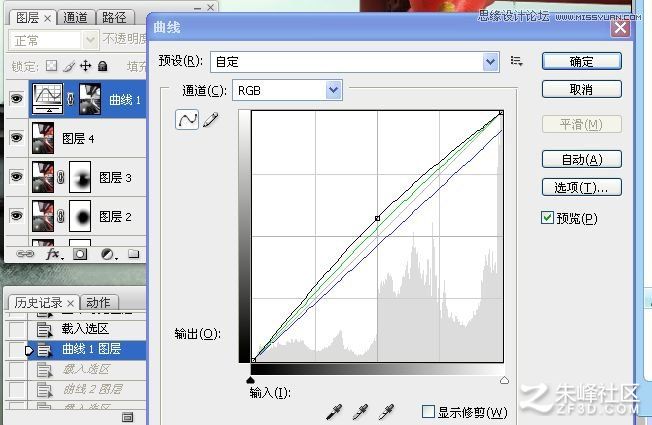Select the 图层 2 layer mask thumbnail
The width and height of the screenshot is (652, 425).
tap(80, 216)
